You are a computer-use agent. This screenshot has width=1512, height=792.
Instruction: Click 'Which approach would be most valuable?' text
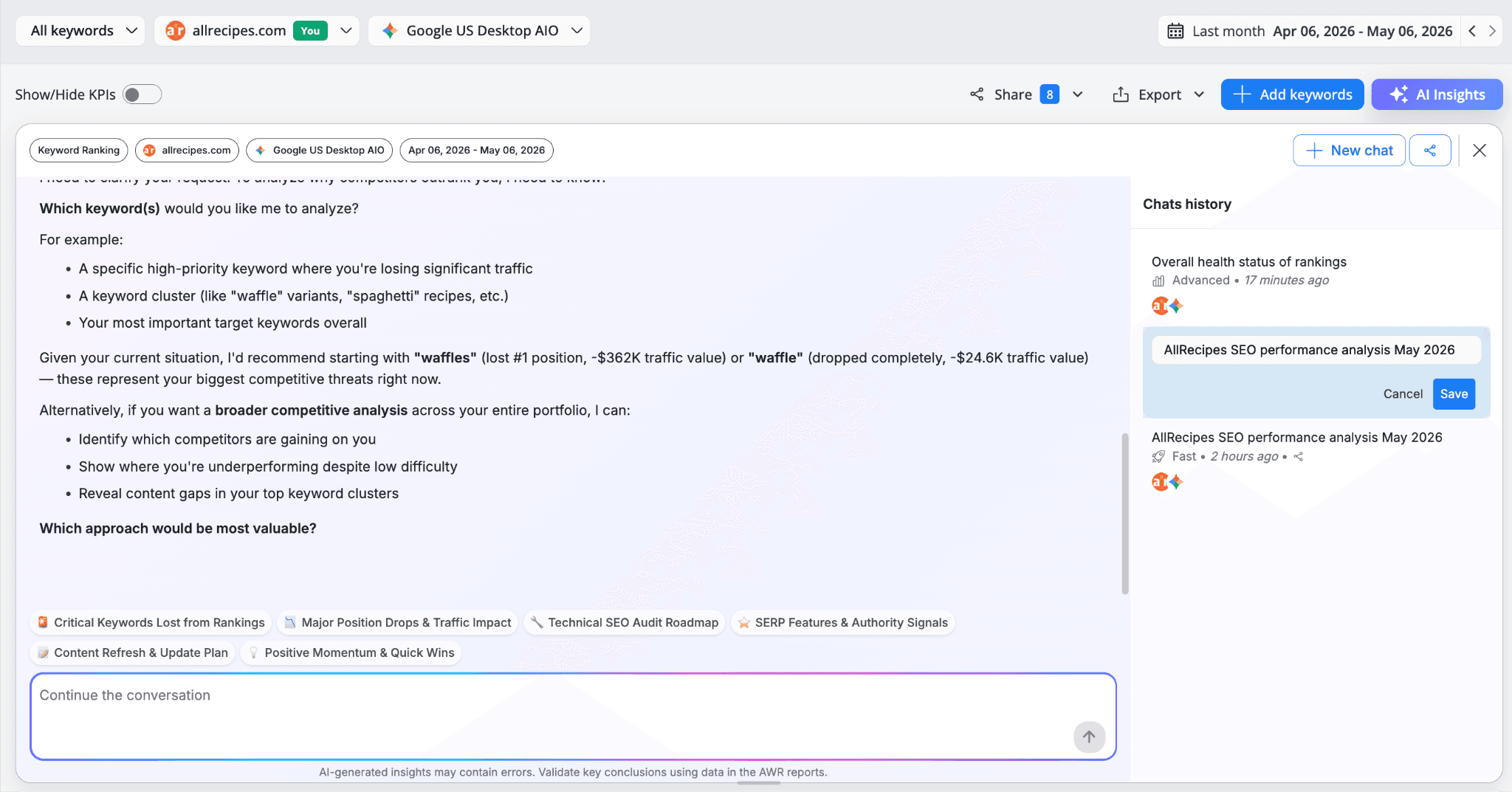click(178, 528)
